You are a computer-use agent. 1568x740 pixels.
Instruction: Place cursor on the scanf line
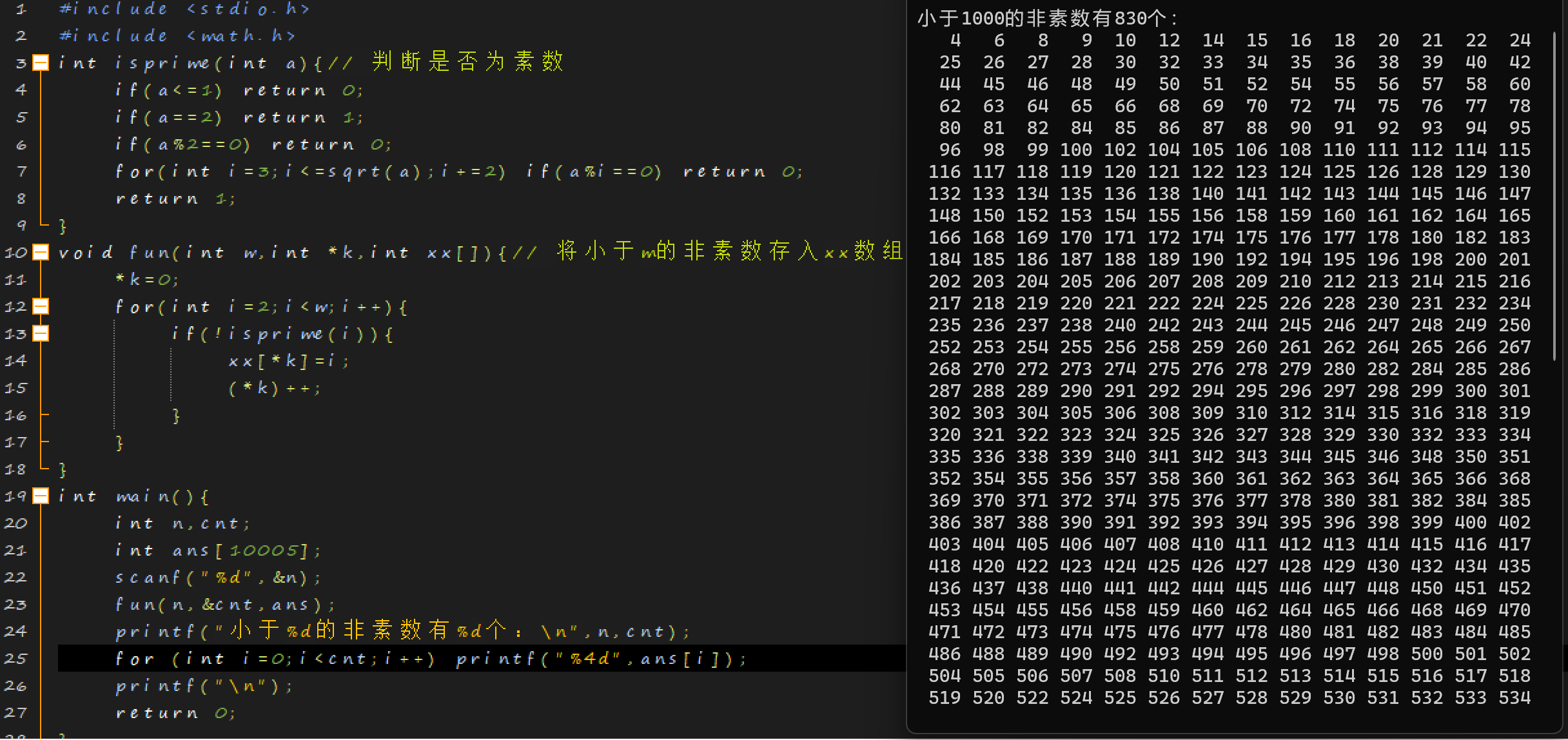tap(218, 577)
